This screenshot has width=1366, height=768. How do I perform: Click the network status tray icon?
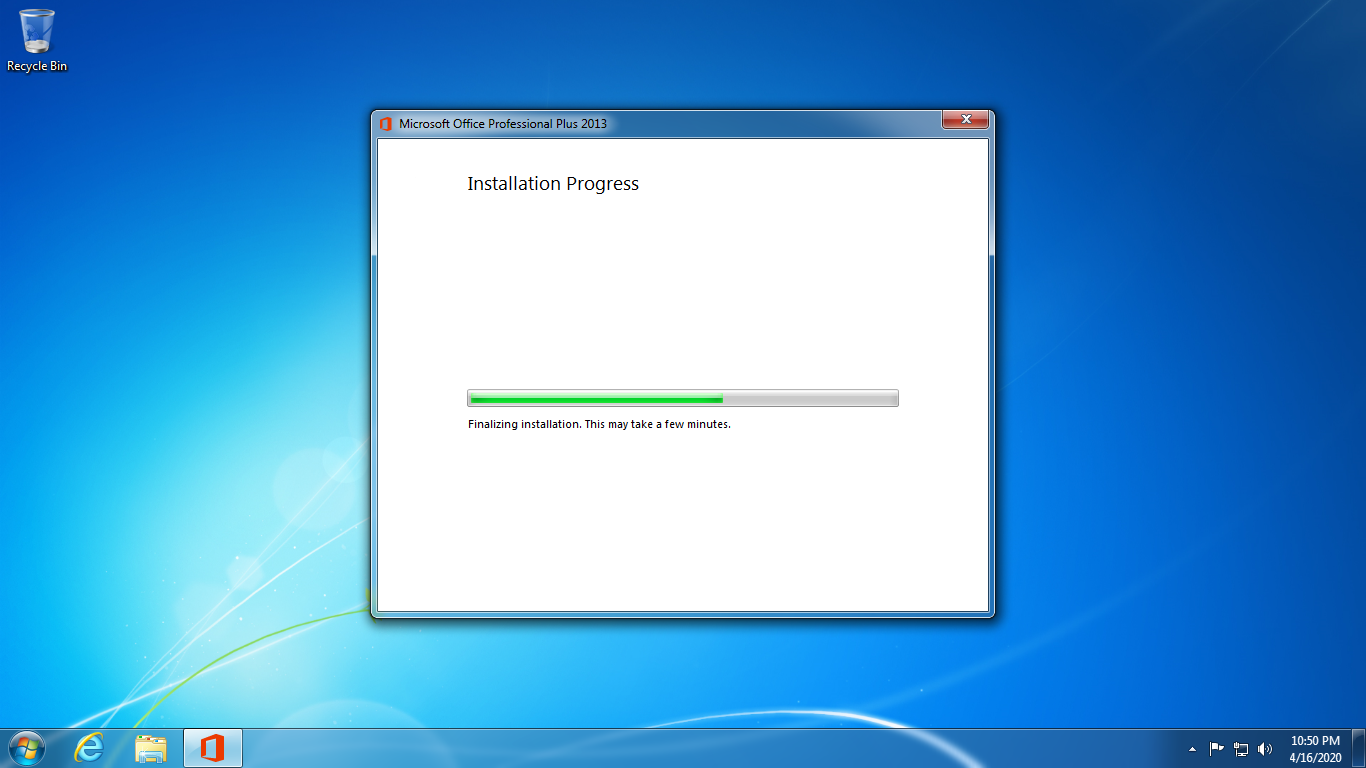(1241, 748)
